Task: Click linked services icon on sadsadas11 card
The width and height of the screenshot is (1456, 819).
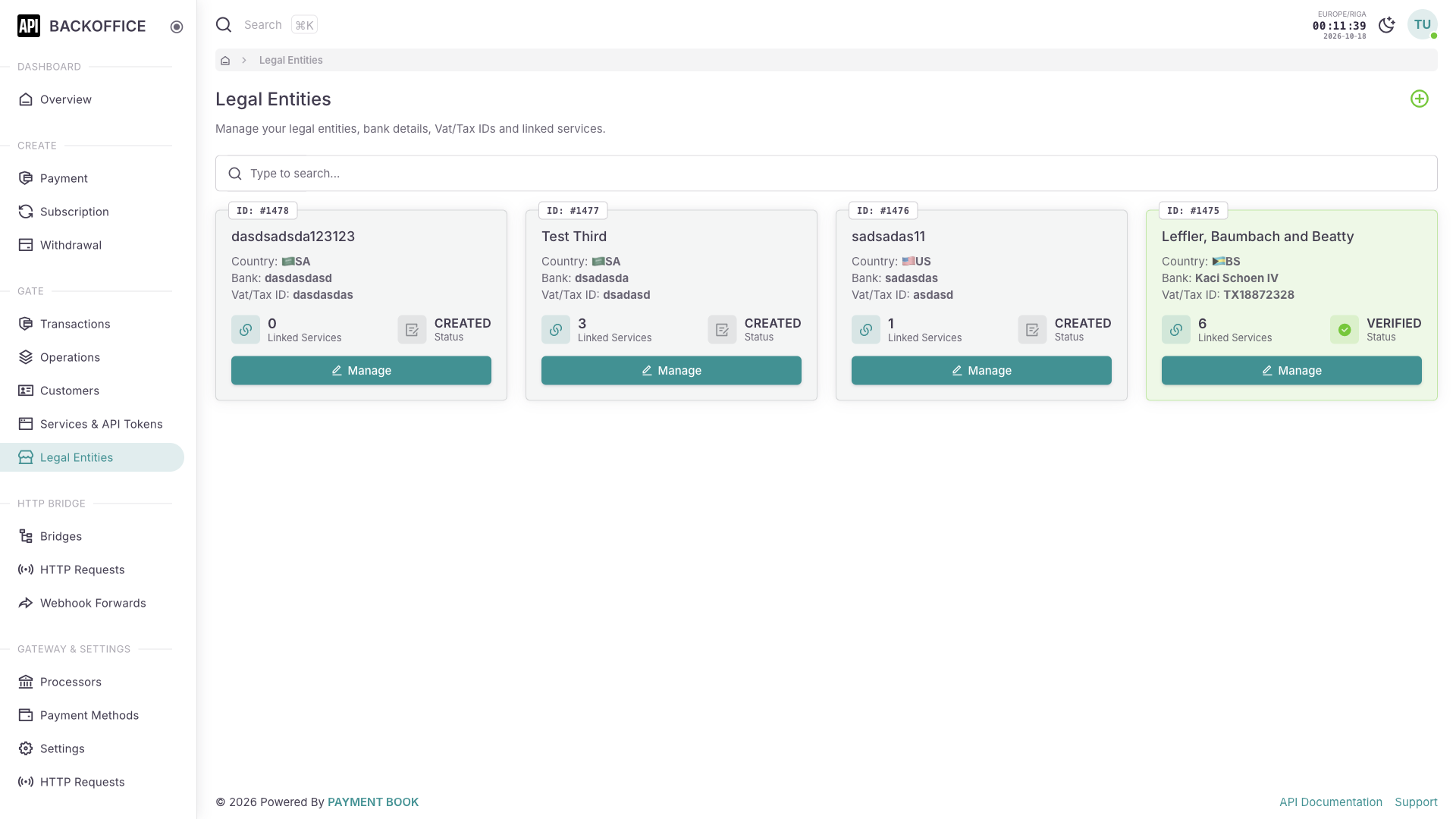Action: click(x=866, y=330)
